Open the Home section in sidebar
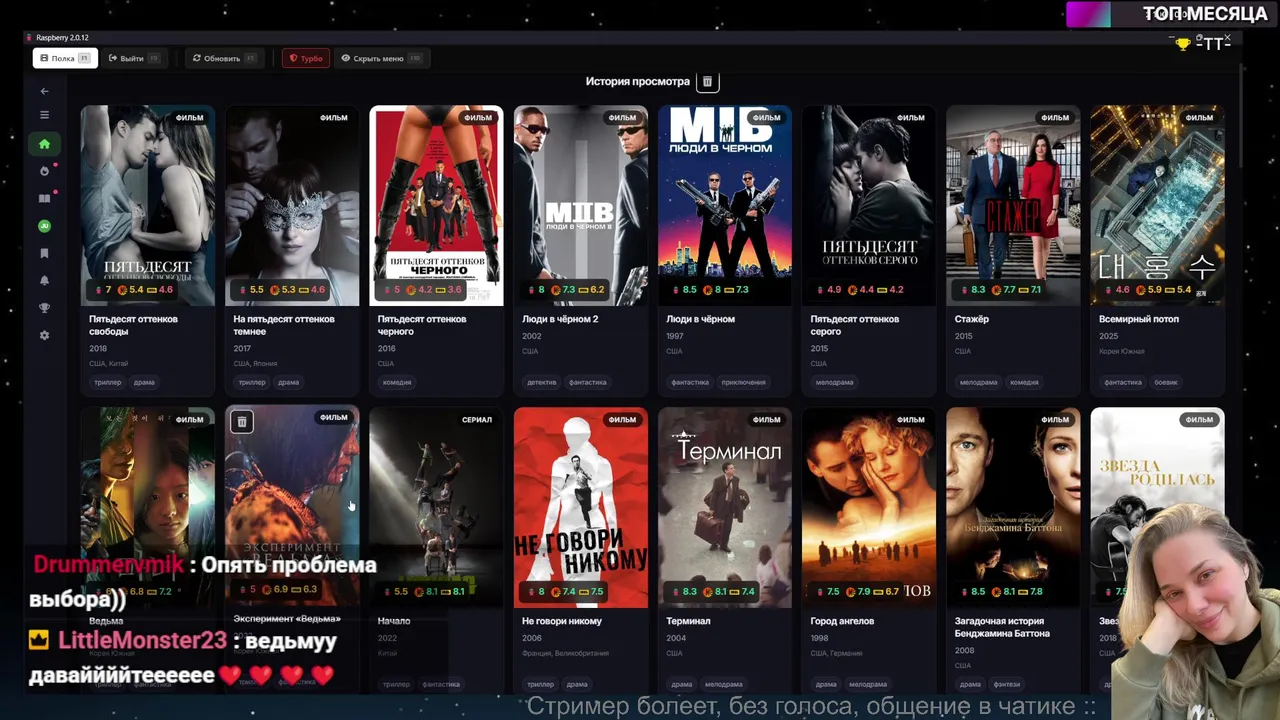The width and height of the screenshot is (1280, 720). point(44,144)
